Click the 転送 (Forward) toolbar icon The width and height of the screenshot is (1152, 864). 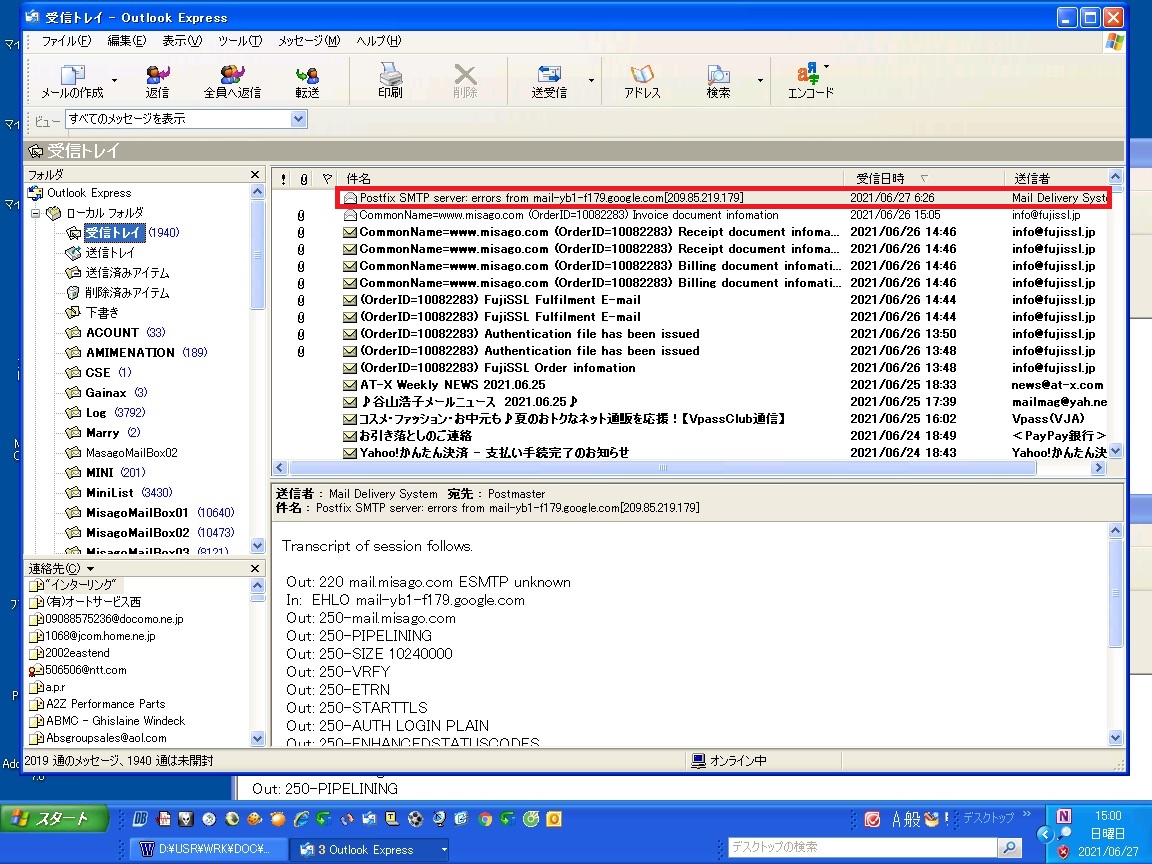(x=307, y=81)
